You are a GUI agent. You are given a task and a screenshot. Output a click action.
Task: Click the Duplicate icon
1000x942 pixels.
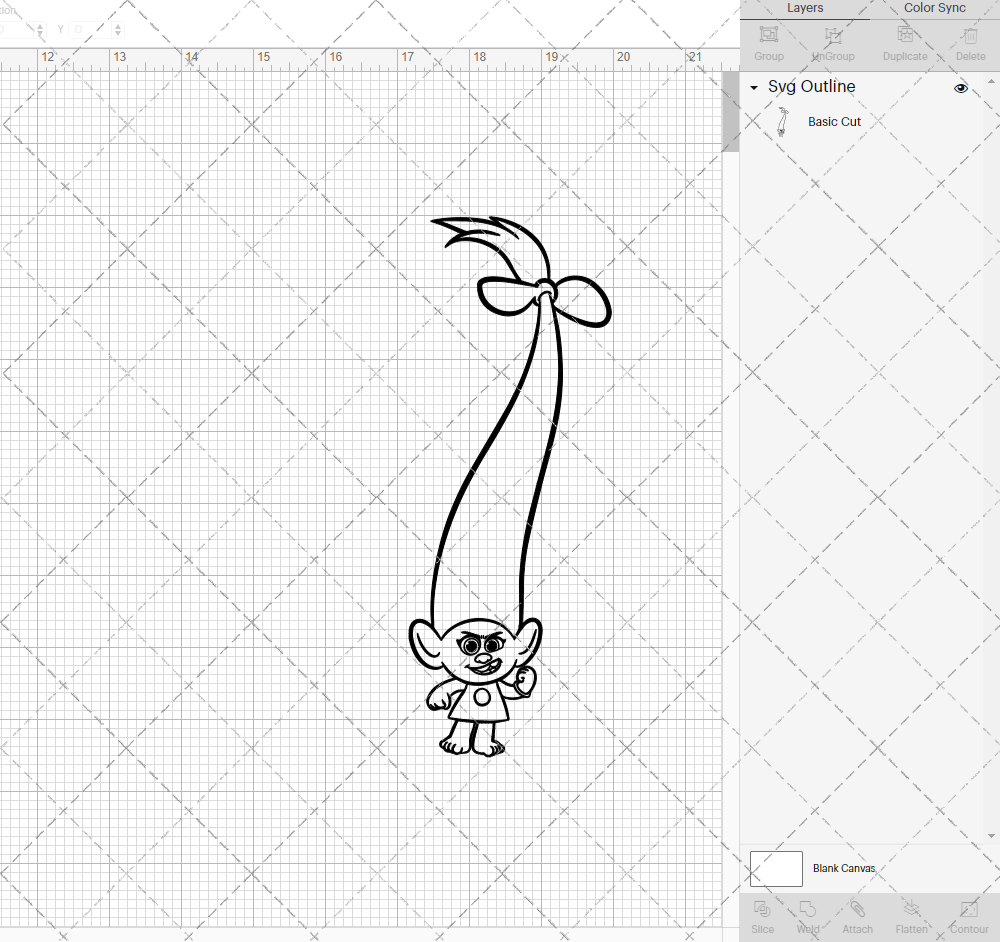tap(903, 42)
